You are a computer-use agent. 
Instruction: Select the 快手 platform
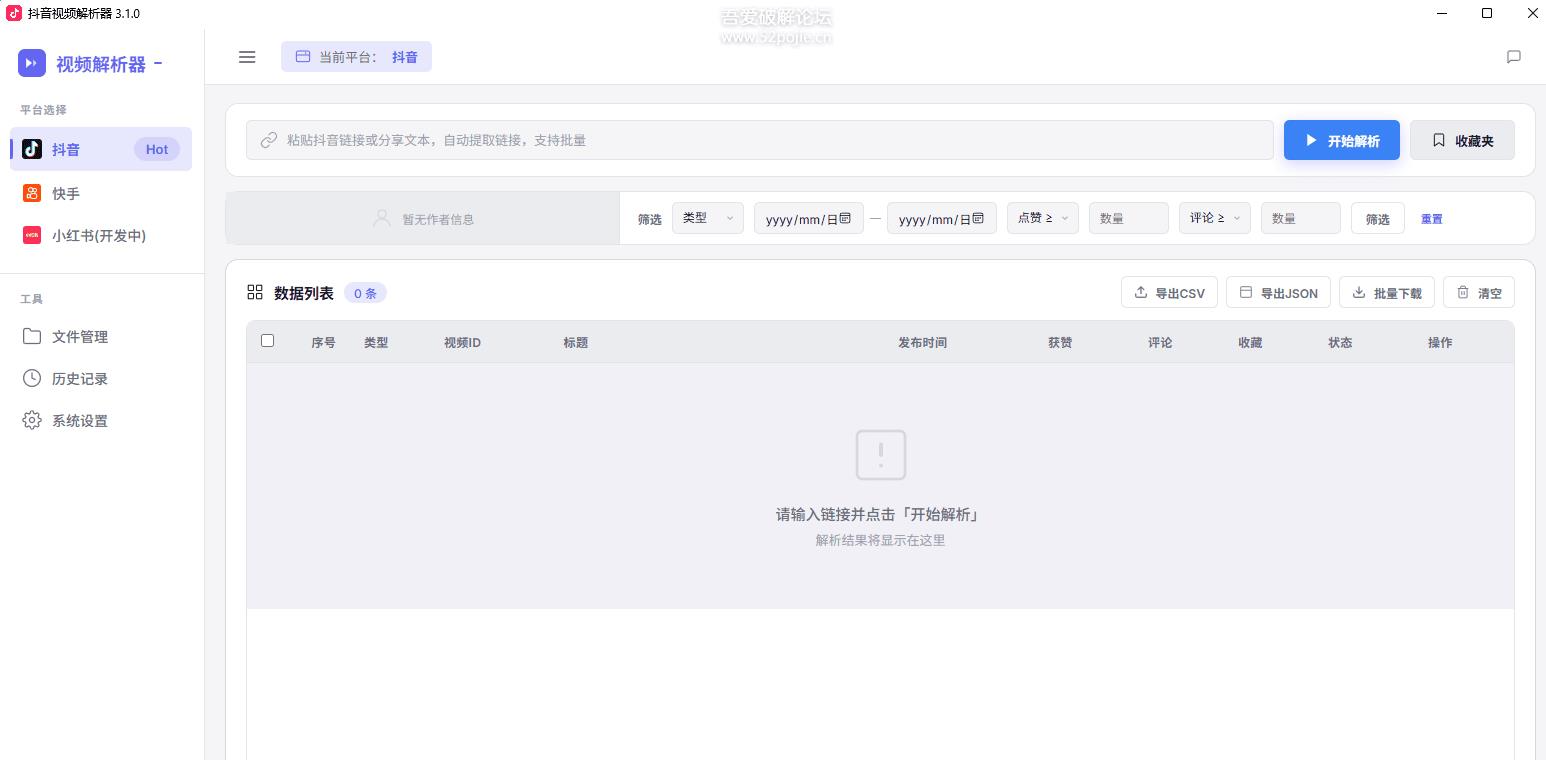pos(101,193)
